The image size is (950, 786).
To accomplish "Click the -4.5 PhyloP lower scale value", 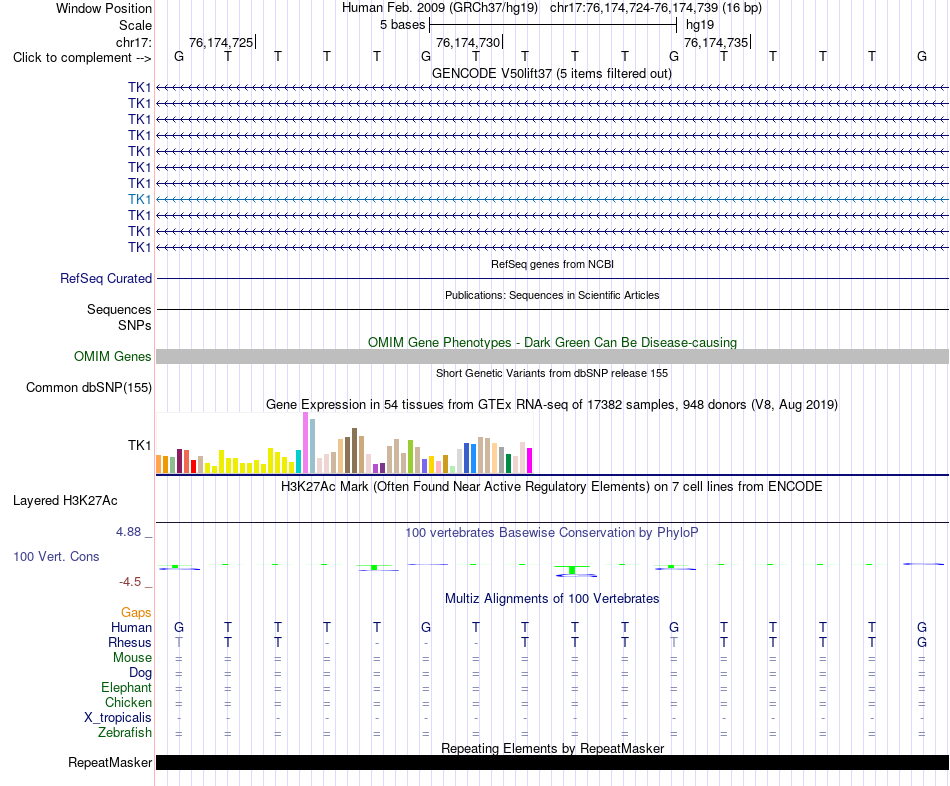I will [130, 582].
